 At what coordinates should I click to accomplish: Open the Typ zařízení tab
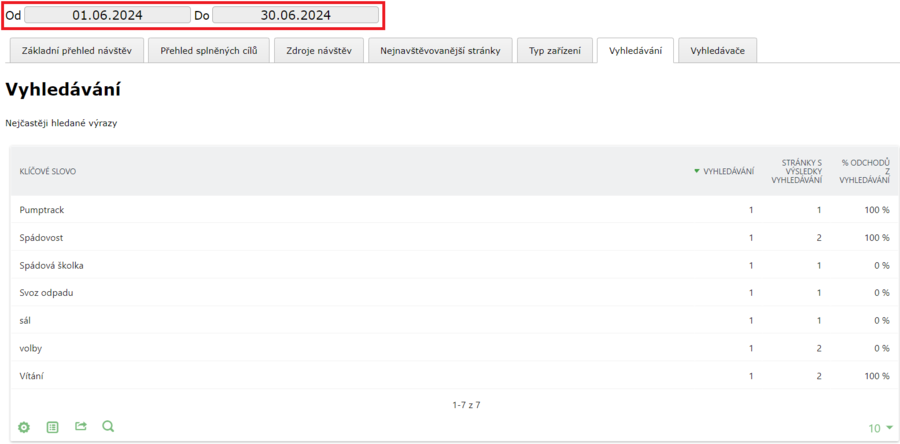[554, 50]
